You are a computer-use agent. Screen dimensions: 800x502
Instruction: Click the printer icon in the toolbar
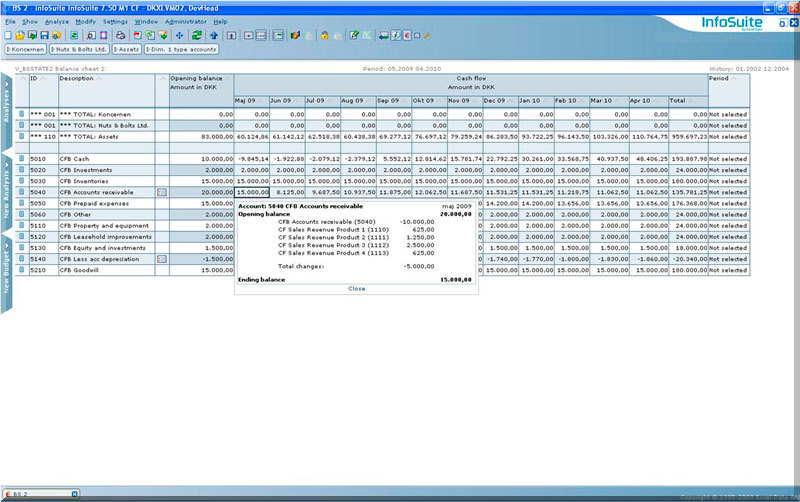pyautogui.click(x=120, y=35)
